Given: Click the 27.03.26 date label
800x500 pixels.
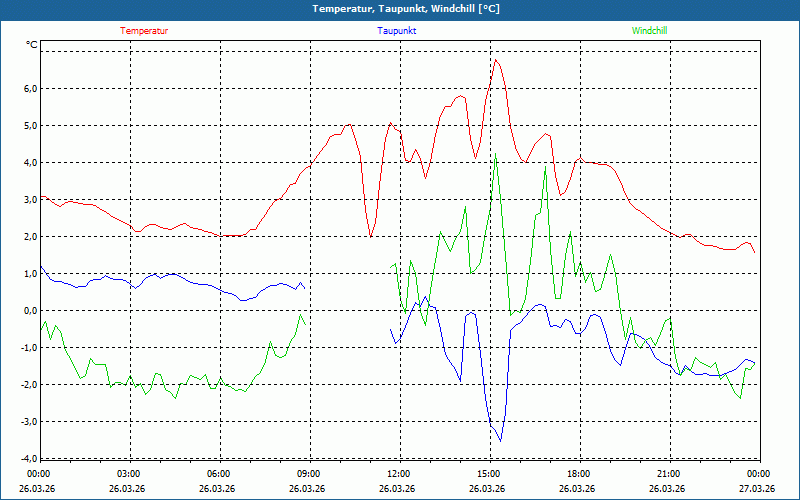Looking at the screenshot, I should pyautogui.click(x=757, y=489).
